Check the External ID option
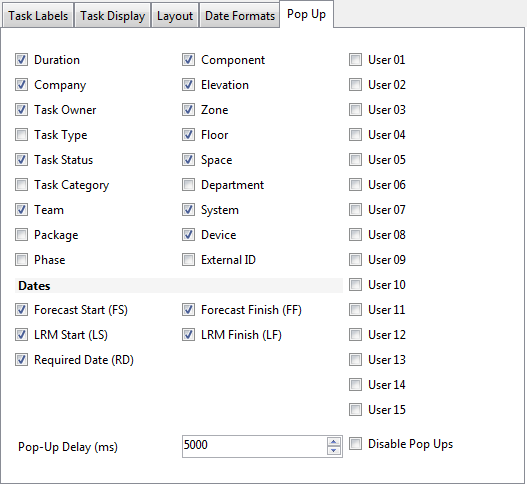The height and width of the screenshot is (485, 527). coord(189,260)
